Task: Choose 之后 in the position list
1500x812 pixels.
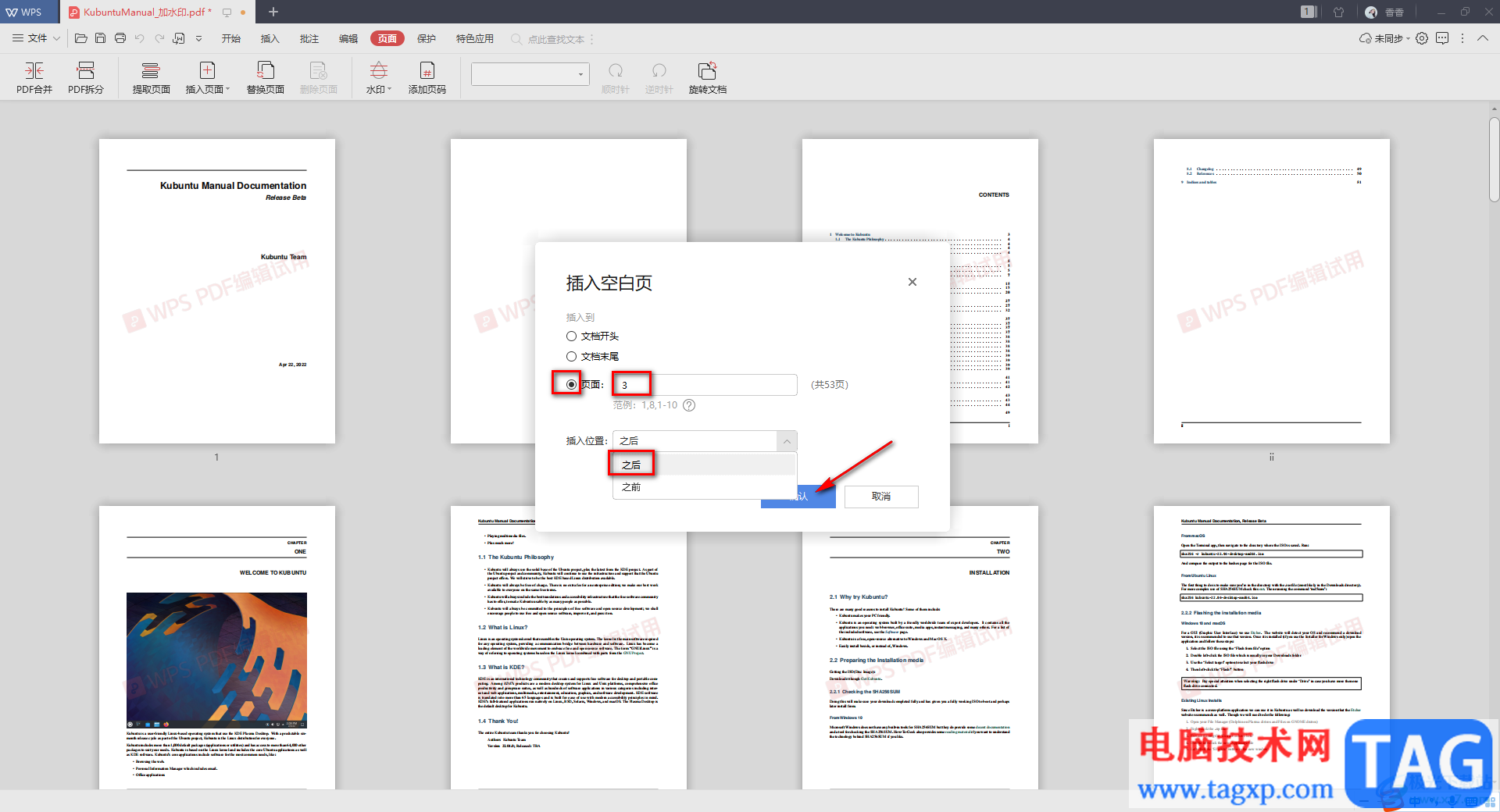Action: [x=703, y=465]
